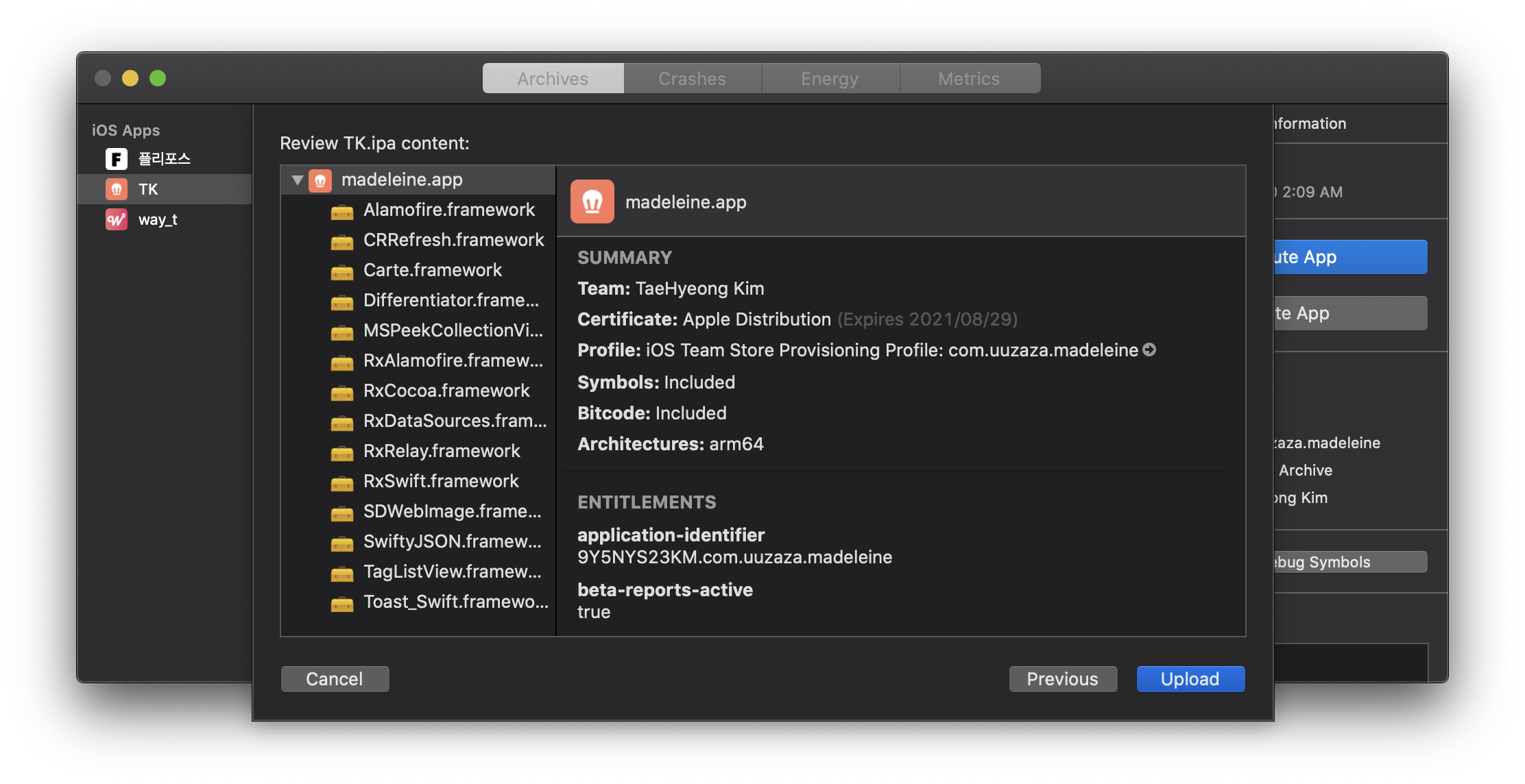
Task: Click madeleine.app icon in file tree
Action: (x=320, y=180)
